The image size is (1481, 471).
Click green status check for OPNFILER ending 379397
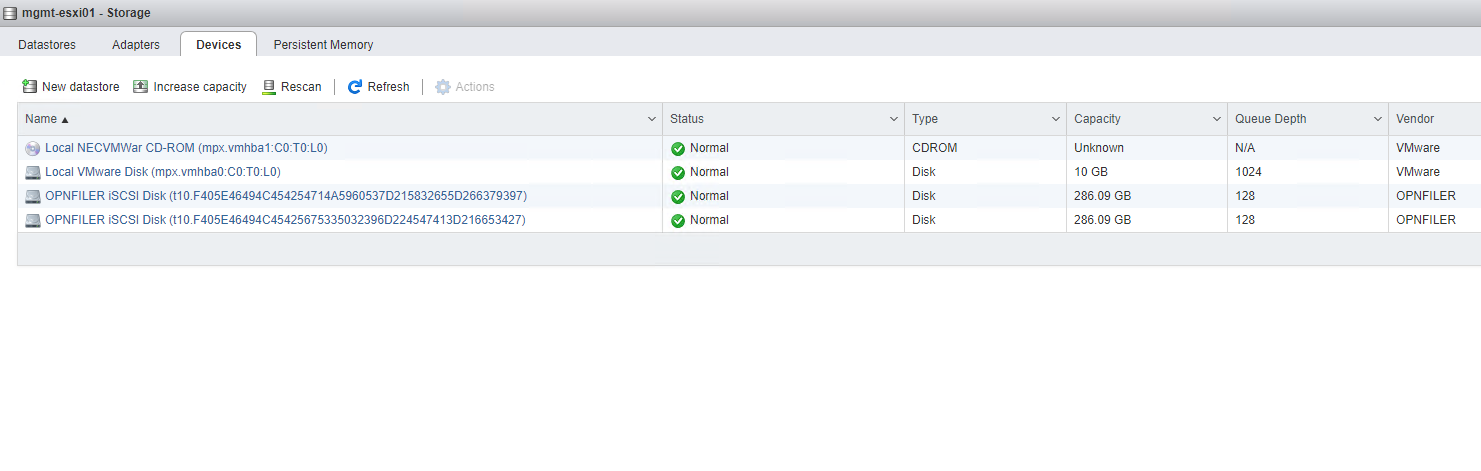tap(678, 196)
